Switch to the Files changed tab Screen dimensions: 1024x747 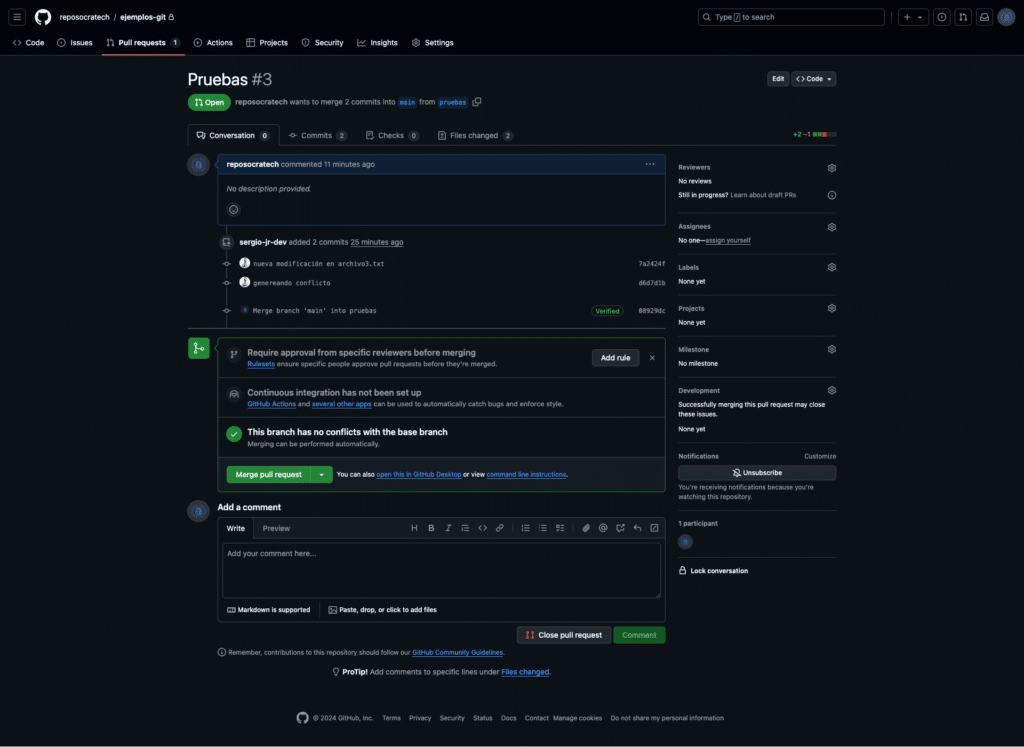(x=475, y=136)
